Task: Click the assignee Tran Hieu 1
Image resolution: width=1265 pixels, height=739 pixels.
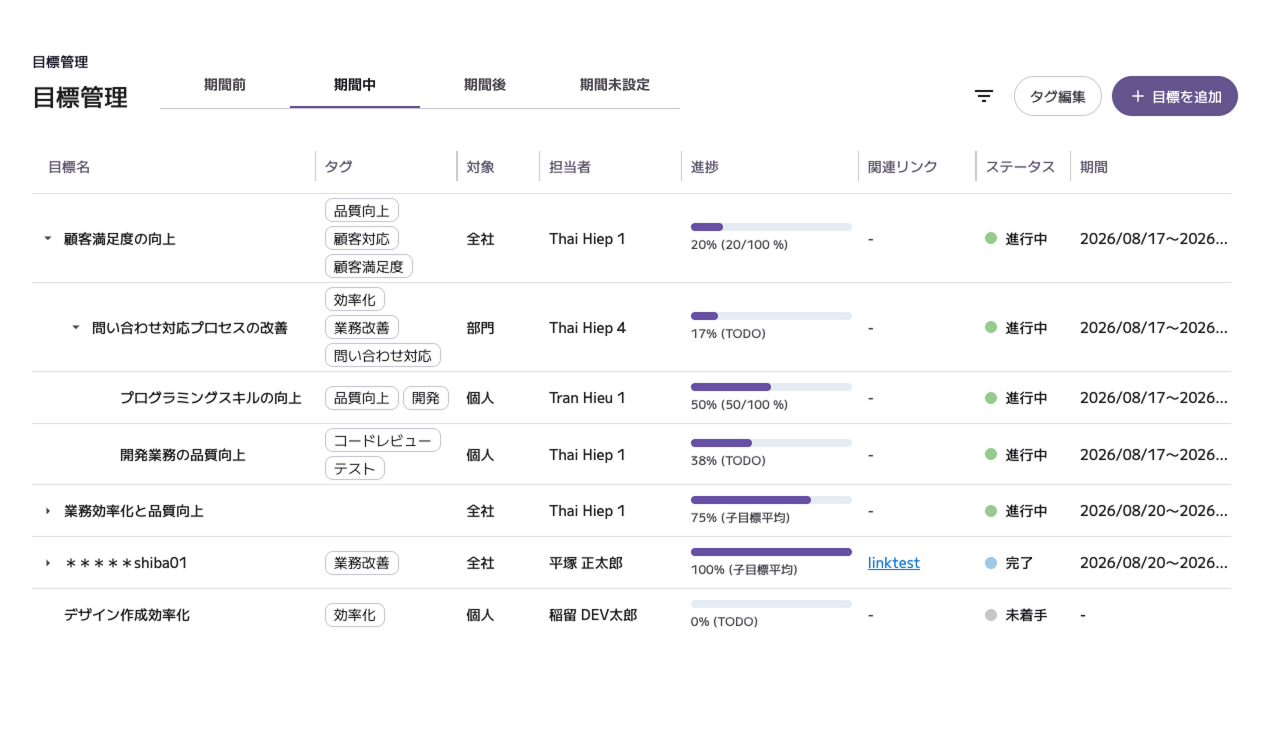Action: (587, 398)
